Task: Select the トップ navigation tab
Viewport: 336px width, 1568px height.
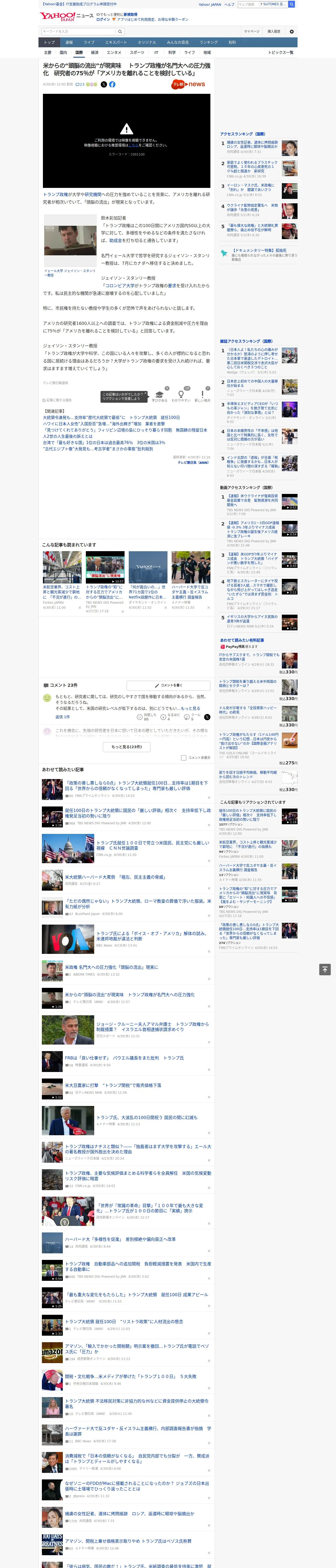Action: (49, 43)
